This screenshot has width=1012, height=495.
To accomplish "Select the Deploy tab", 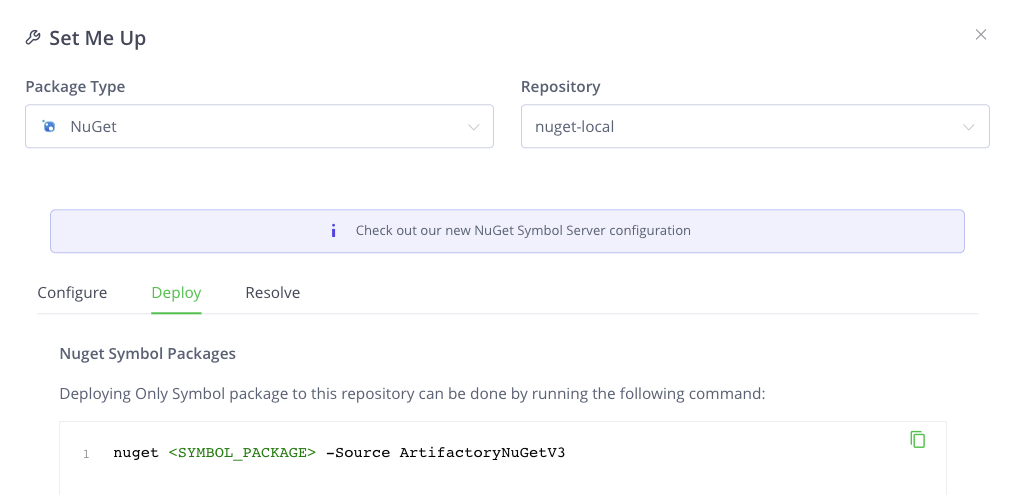I will (176, 292).
